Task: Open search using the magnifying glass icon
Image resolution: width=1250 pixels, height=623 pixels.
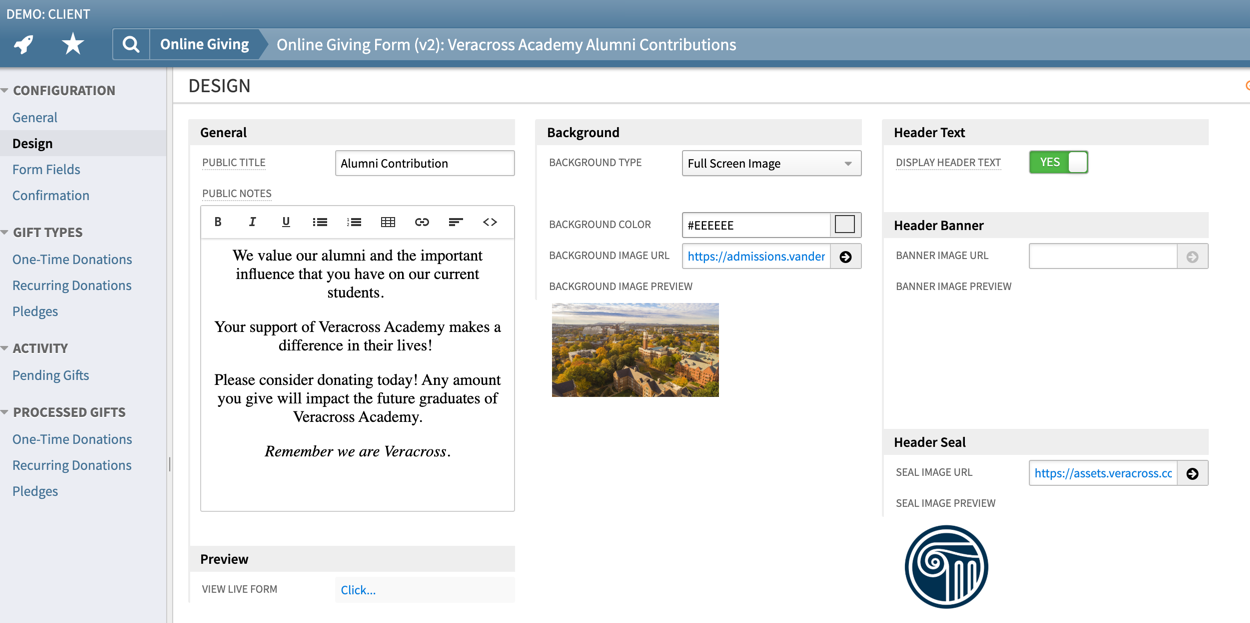Action: (x=130, y=44)
